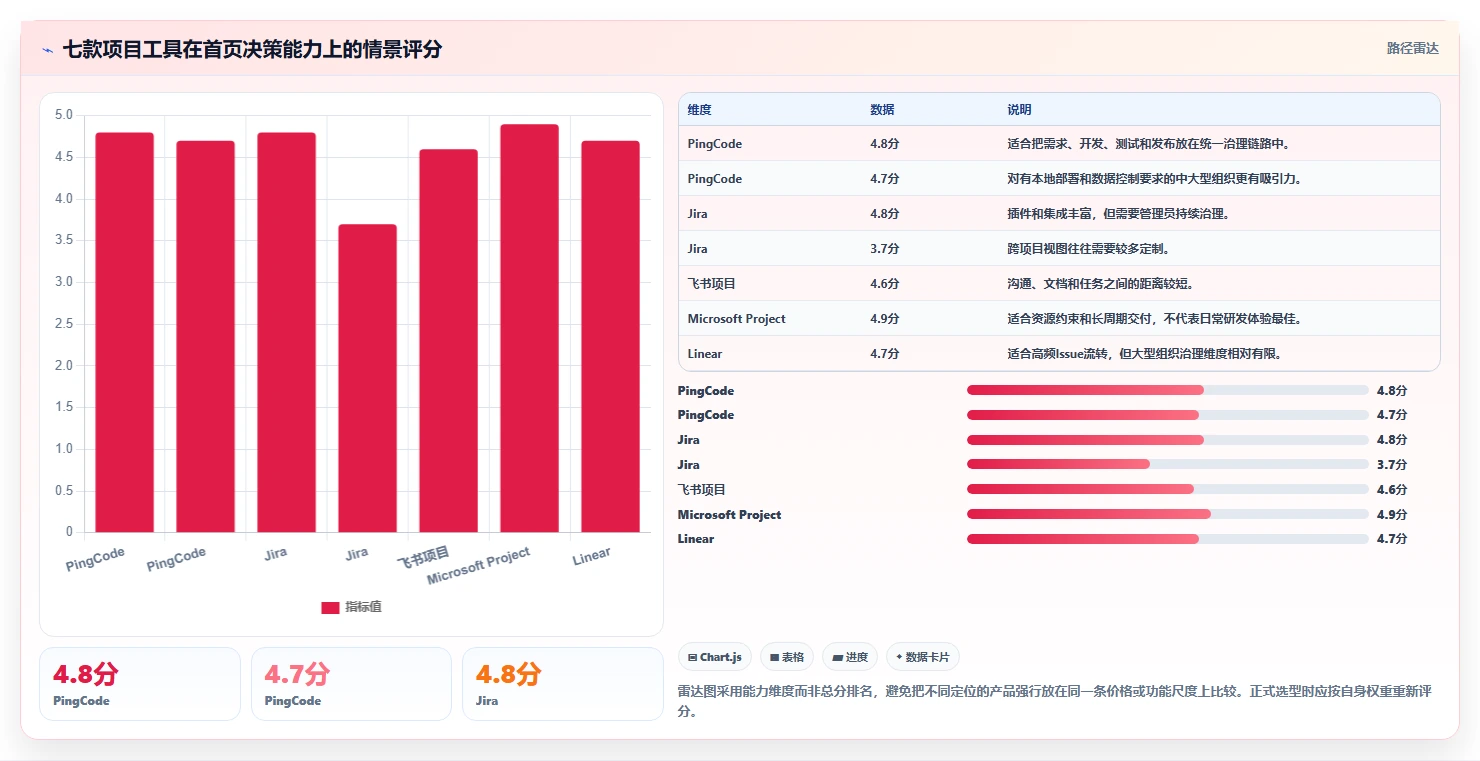Click the 维度 table column header
The image size is (1480, 761).
click(x=700, y=110)
